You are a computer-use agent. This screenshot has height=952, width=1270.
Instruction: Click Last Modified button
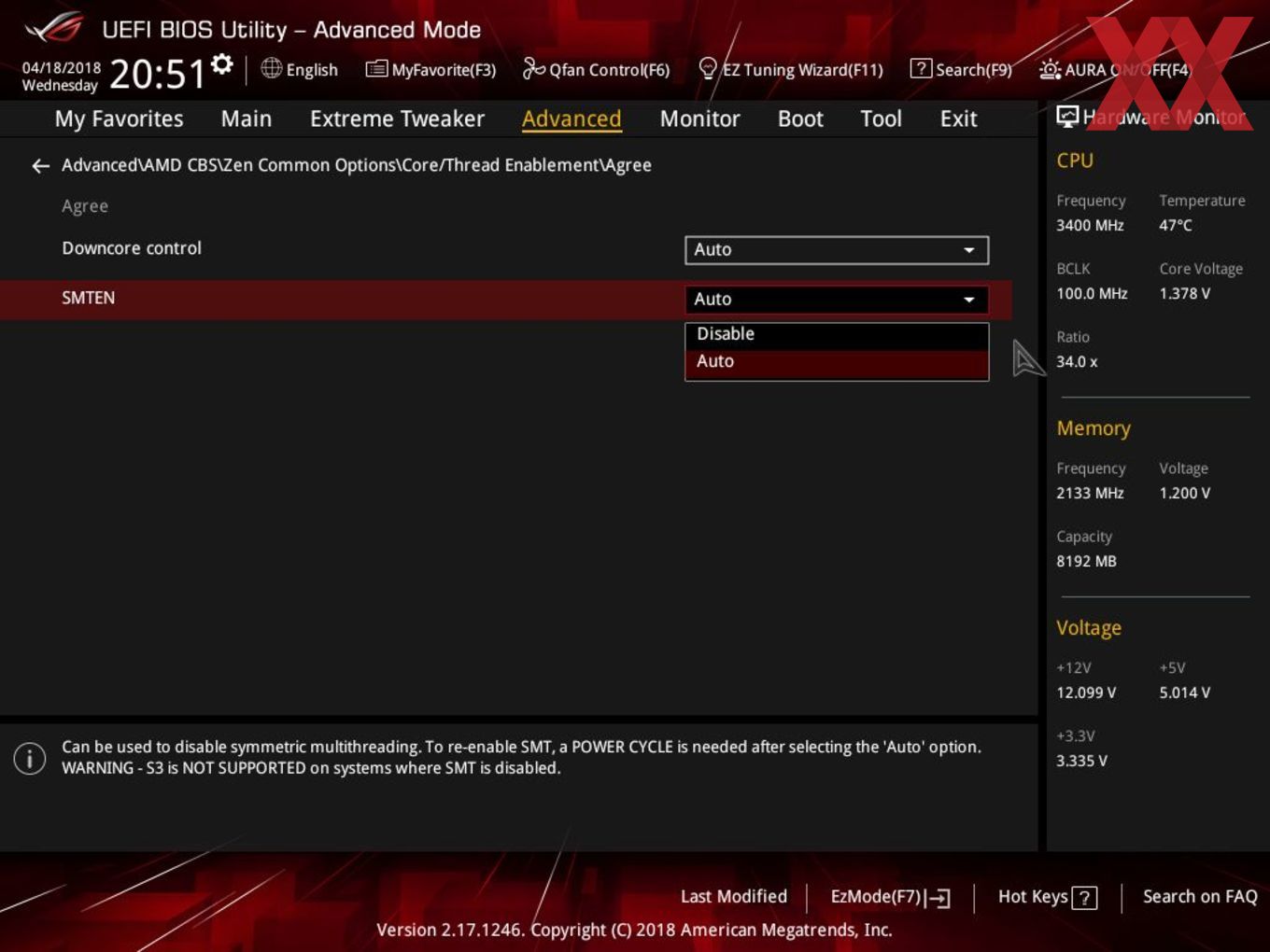734,896
